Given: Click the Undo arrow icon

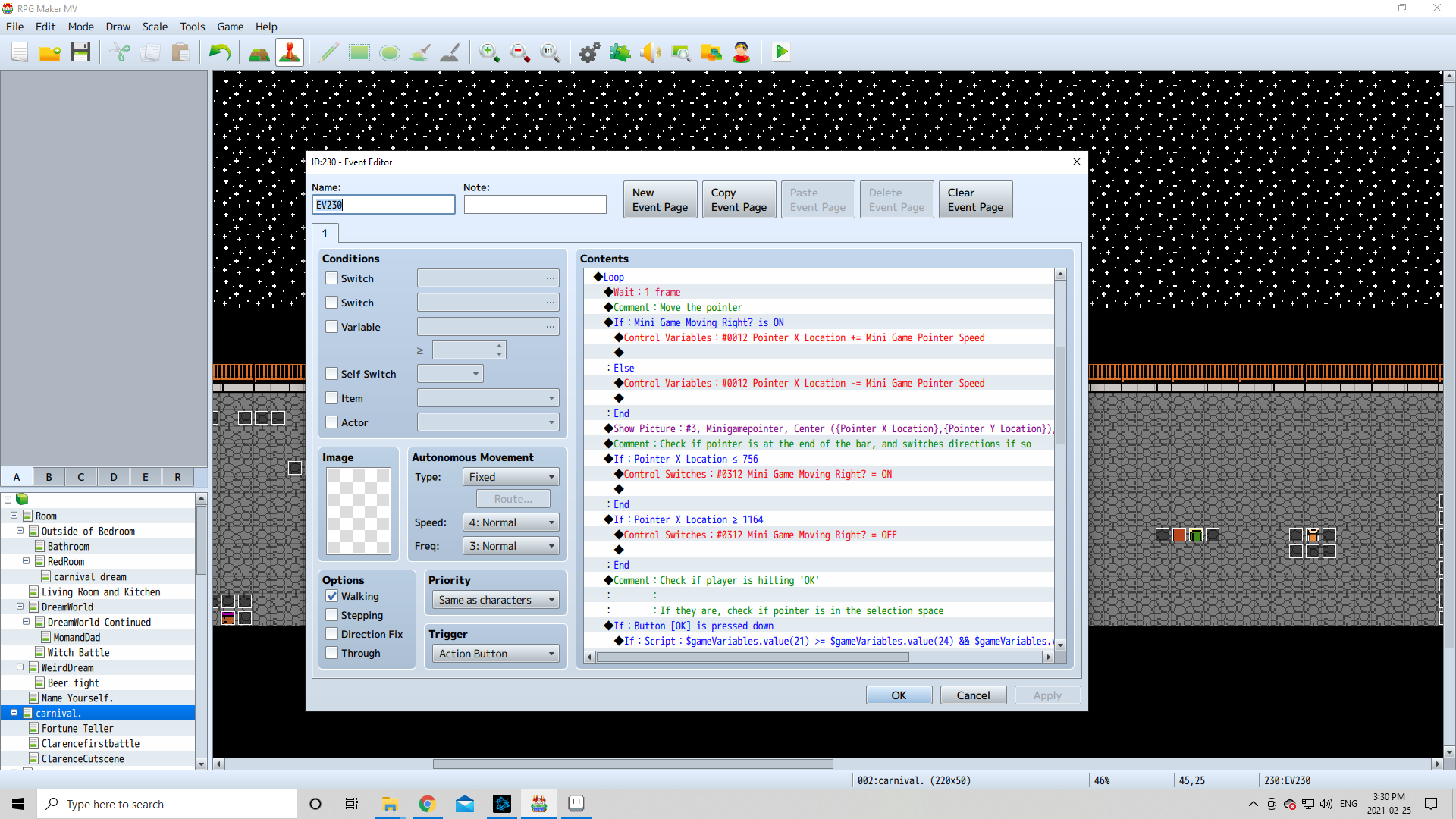Looking at the screenshot, I should click(x=220, y=52).
